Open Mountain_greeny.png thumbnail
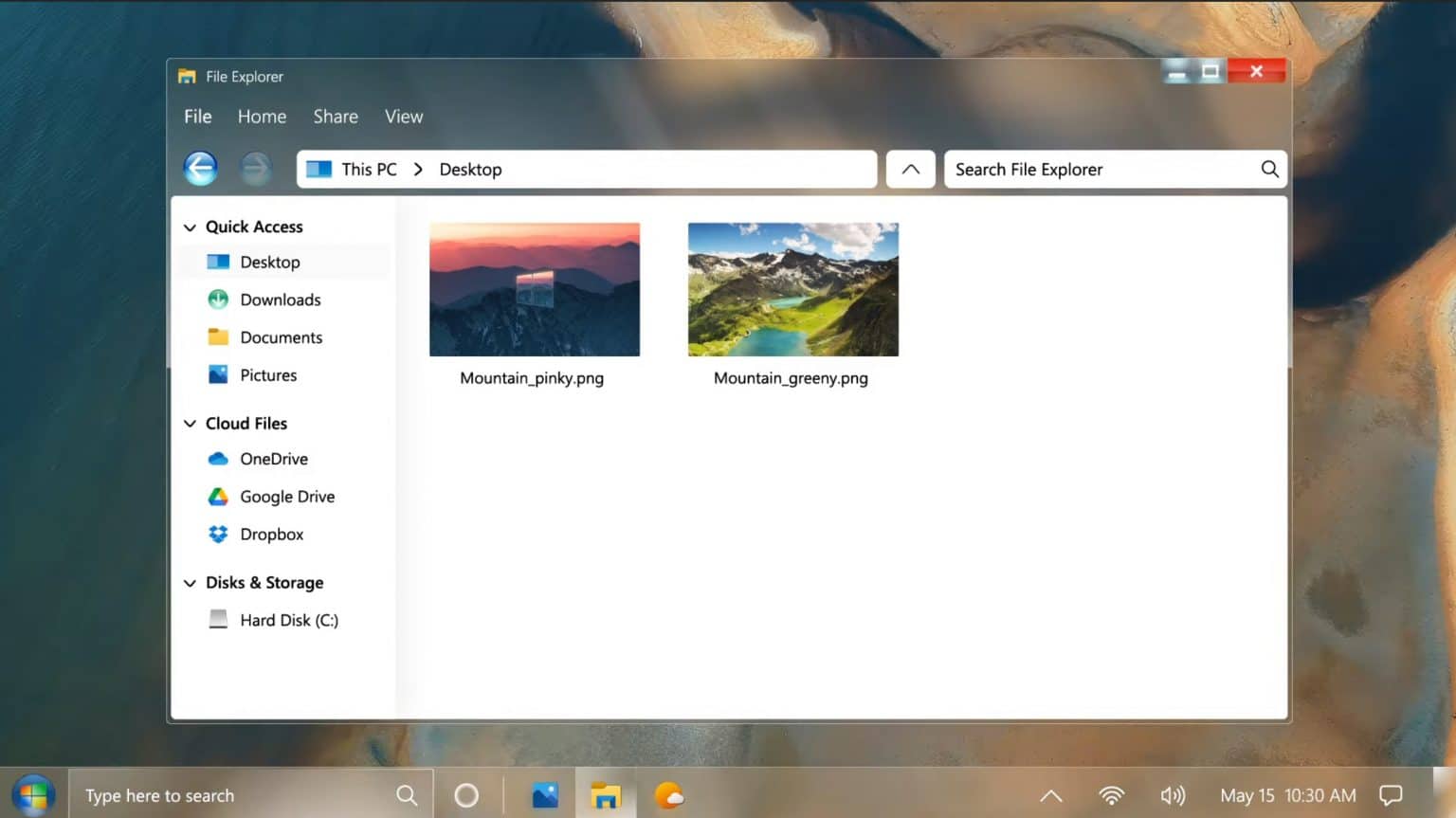This screenshot has height=818, width=1456. (x=792, y=289)
